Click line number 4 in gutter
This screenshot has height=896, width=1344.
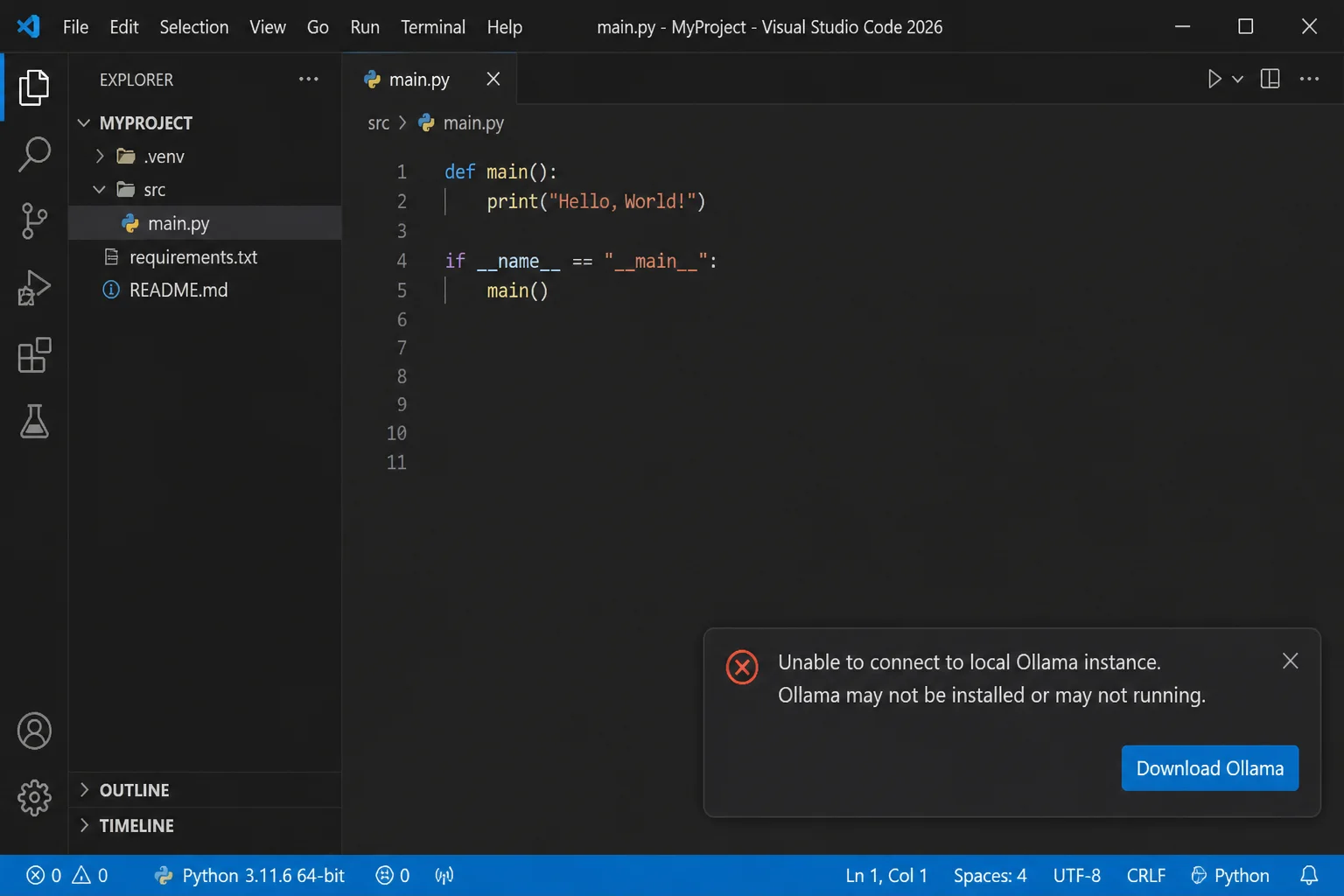coord(402,260)
